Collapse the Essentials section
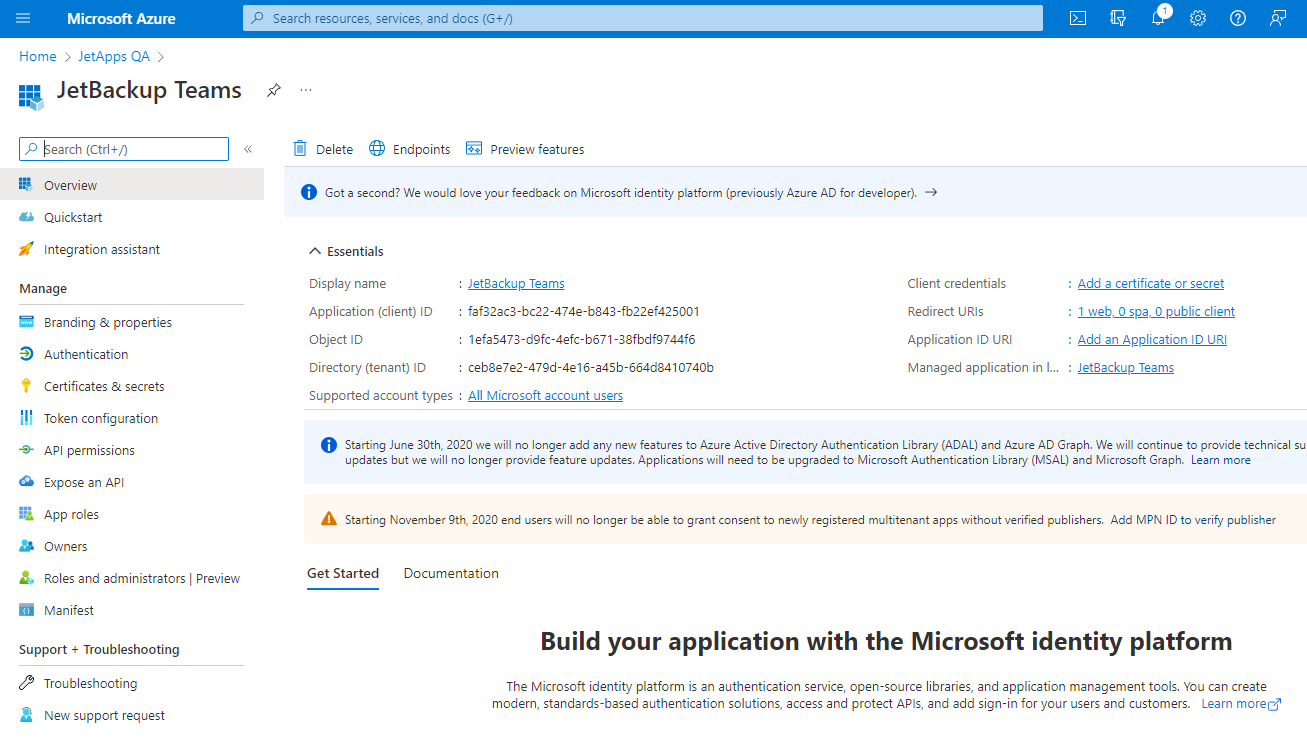The height and width of the screenshot is (746, 1307). [316, 251]
